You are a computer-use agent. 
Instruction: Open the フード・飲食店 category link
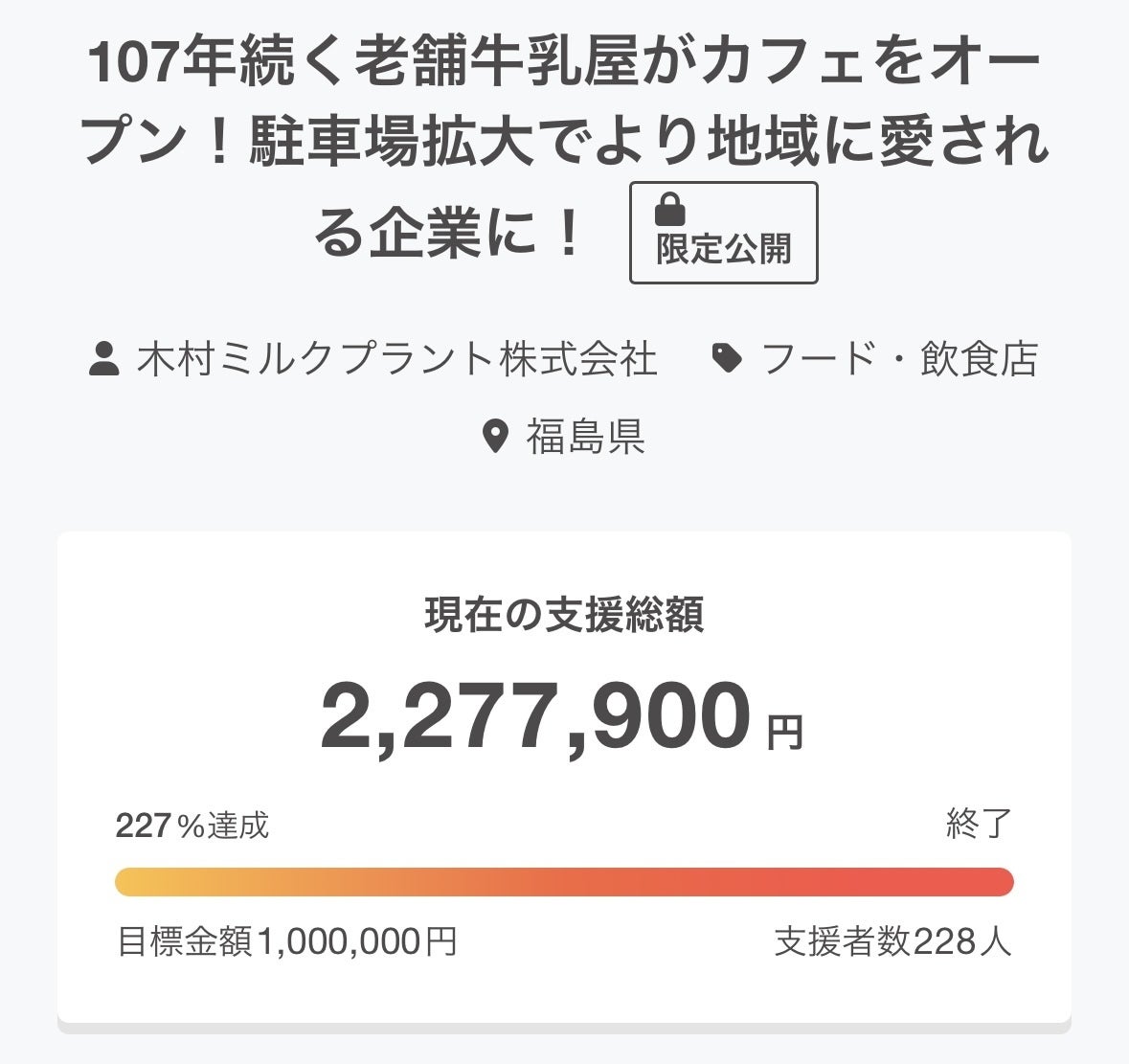click(899, 360)
